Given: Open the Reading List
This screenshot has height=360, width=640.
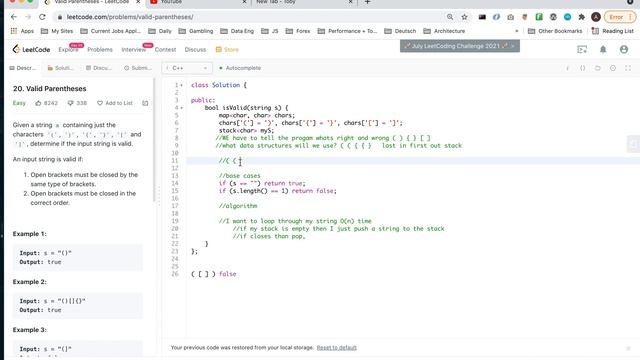Looking at the screenshot, I should click(613, 31).
